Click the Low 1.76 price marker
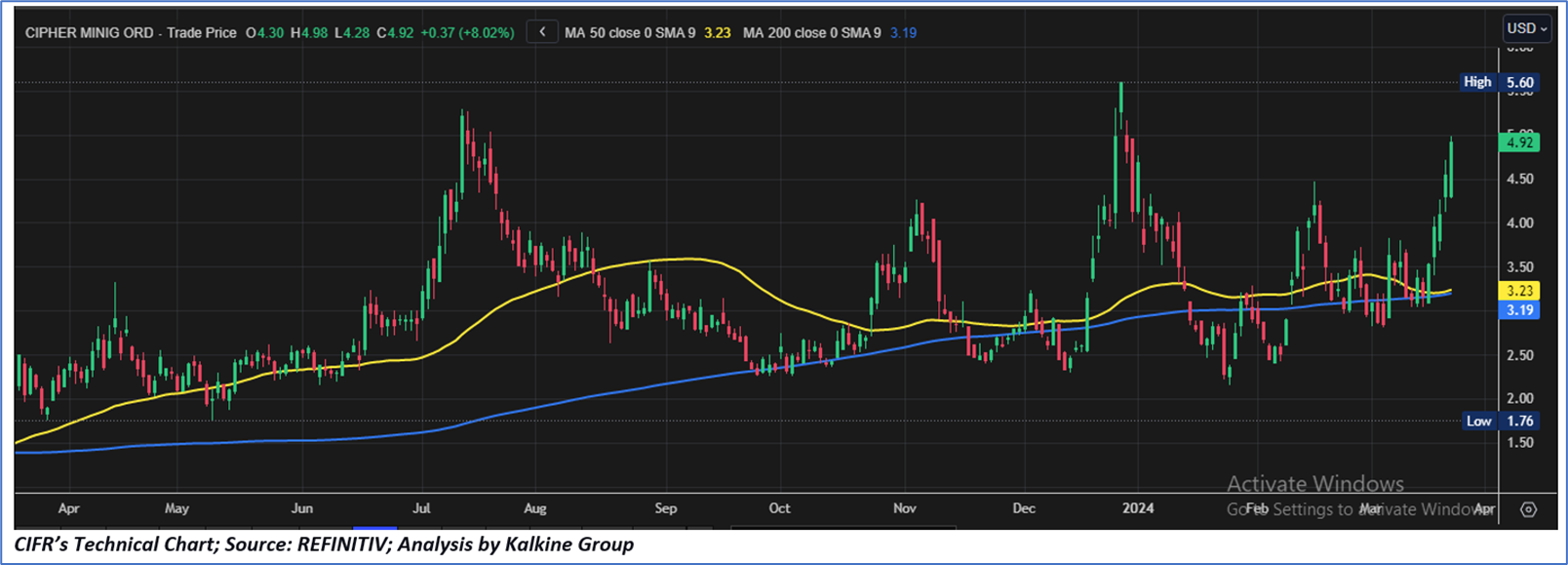1568x565 pixels. (1502, 421)
